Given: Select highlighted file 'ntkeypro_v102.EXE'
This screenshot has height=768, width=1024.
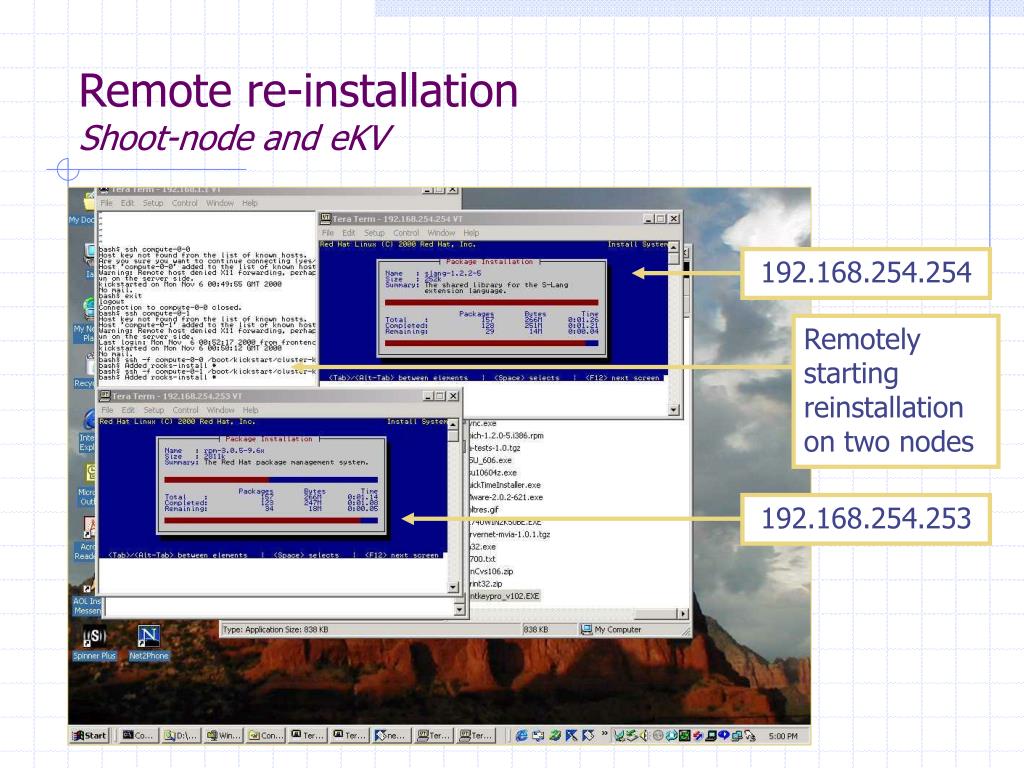Looking at the screenshot, I should (x=505, y=596).
